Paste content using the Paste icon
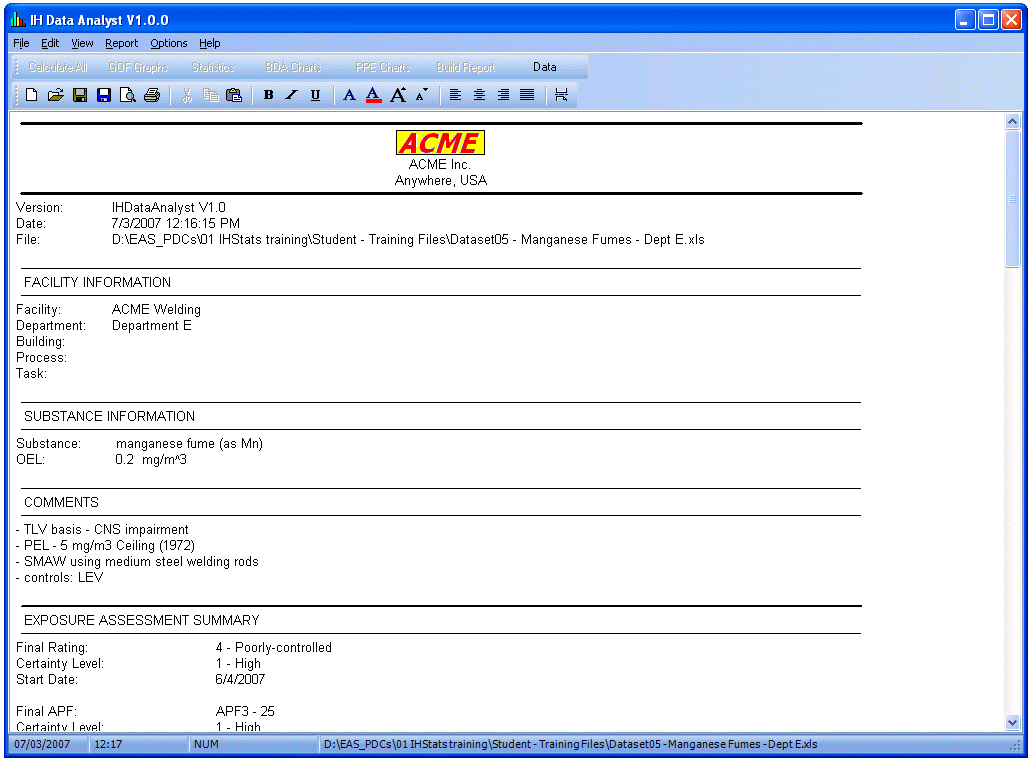This screenshot has height=763, width=1033. point(234,94)
